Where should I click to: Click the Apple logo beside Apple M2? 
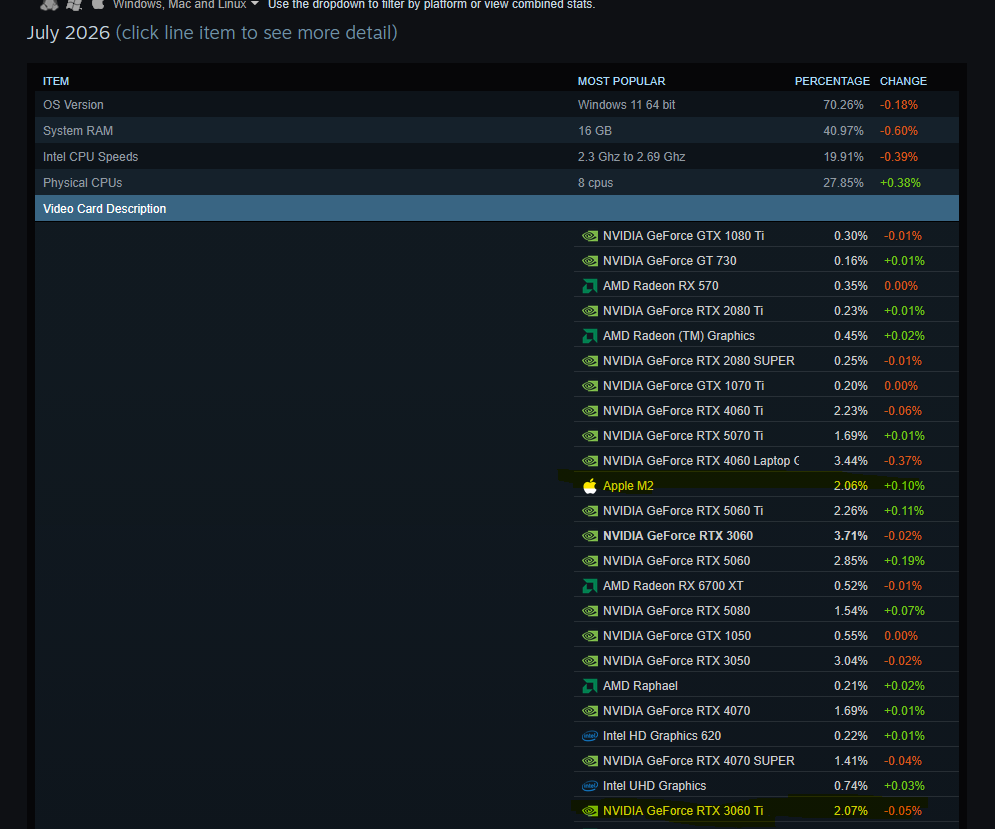coord(590,486)
